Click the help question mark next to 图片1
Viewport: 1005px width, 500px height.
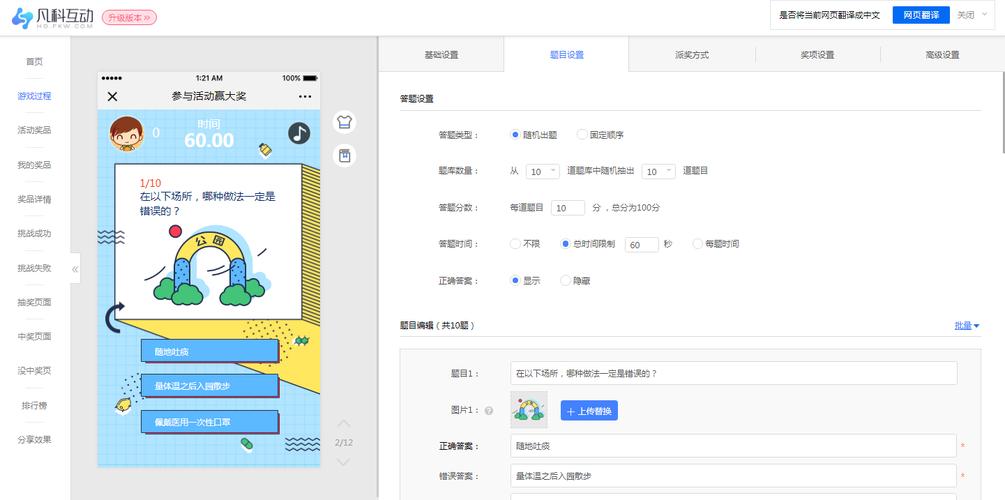pos(489,411)
